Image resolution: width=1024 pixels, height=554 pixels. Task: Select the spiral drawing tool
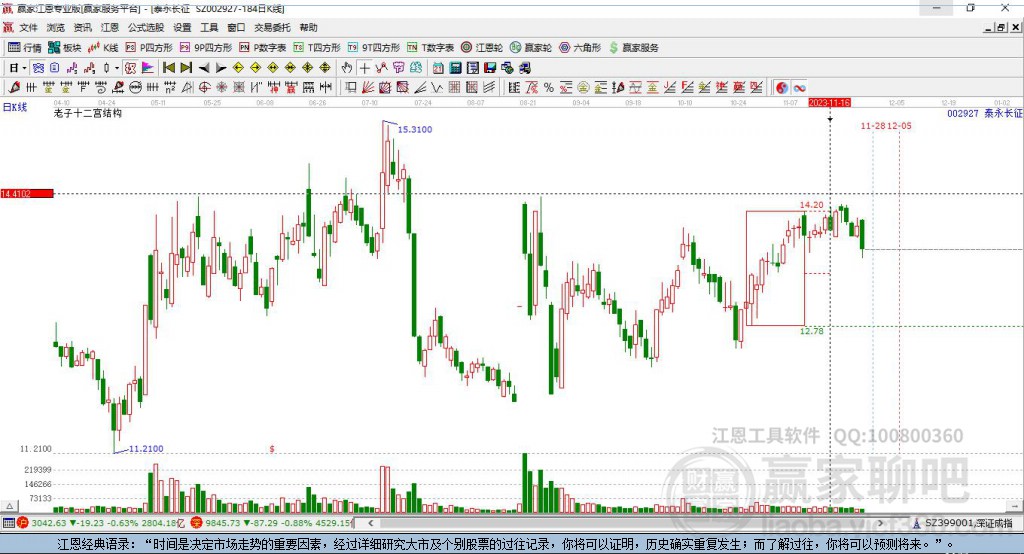[x=100, y=87]
